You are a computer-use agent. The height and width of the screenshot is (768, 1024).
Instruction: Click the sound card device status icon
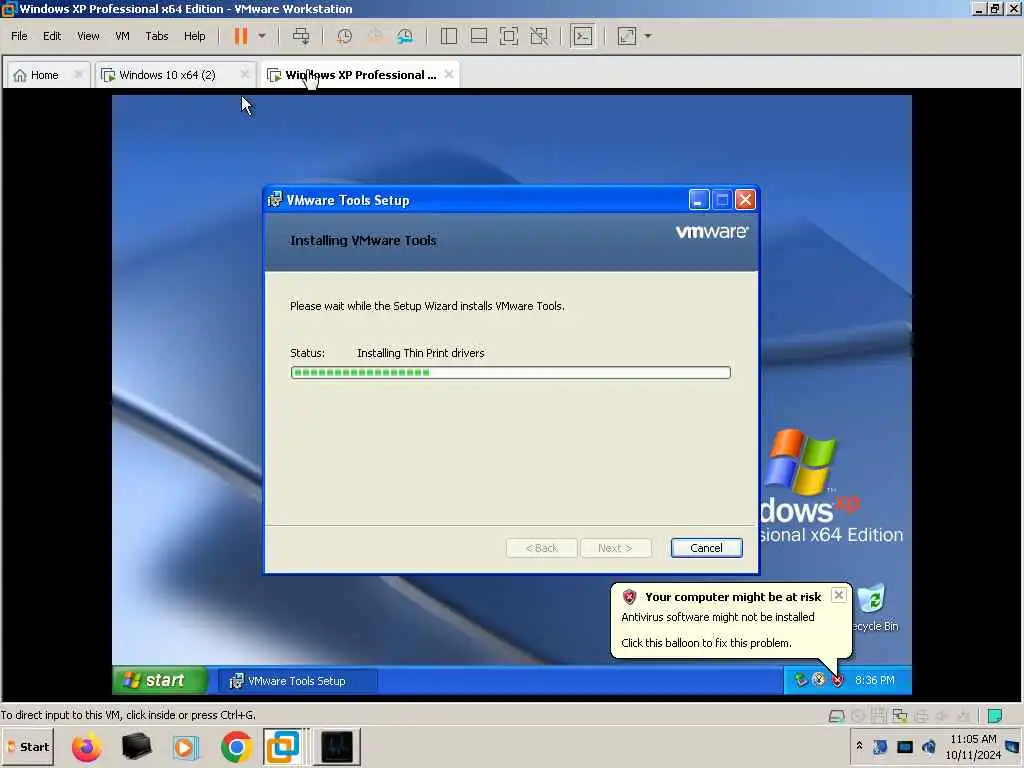click(x=942, y=716)
